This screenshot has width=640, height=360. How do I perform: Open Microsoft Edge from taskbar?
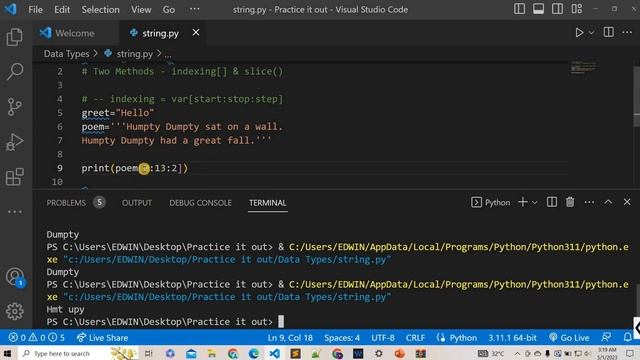[253, 353]
